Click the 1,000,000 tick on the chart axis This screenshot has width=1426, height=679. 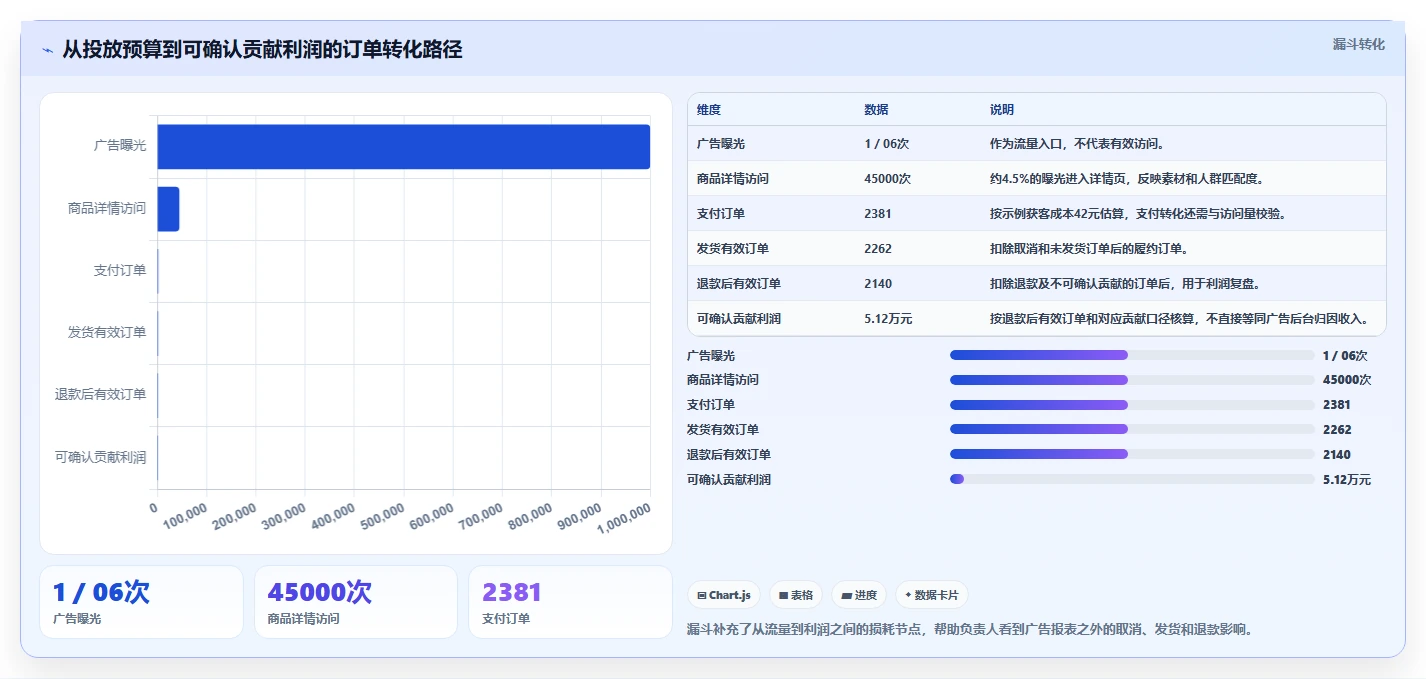(624, 518)
